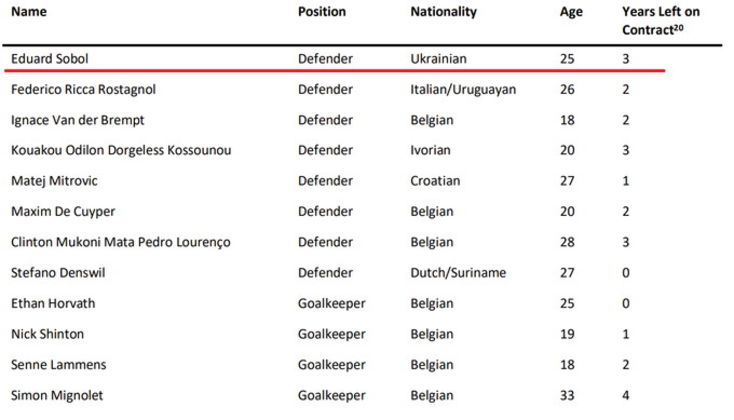734x420 pixels.
Task: Select Kouakou Odilon Dorgeless Kossounou's name
Action: point(121,150)
